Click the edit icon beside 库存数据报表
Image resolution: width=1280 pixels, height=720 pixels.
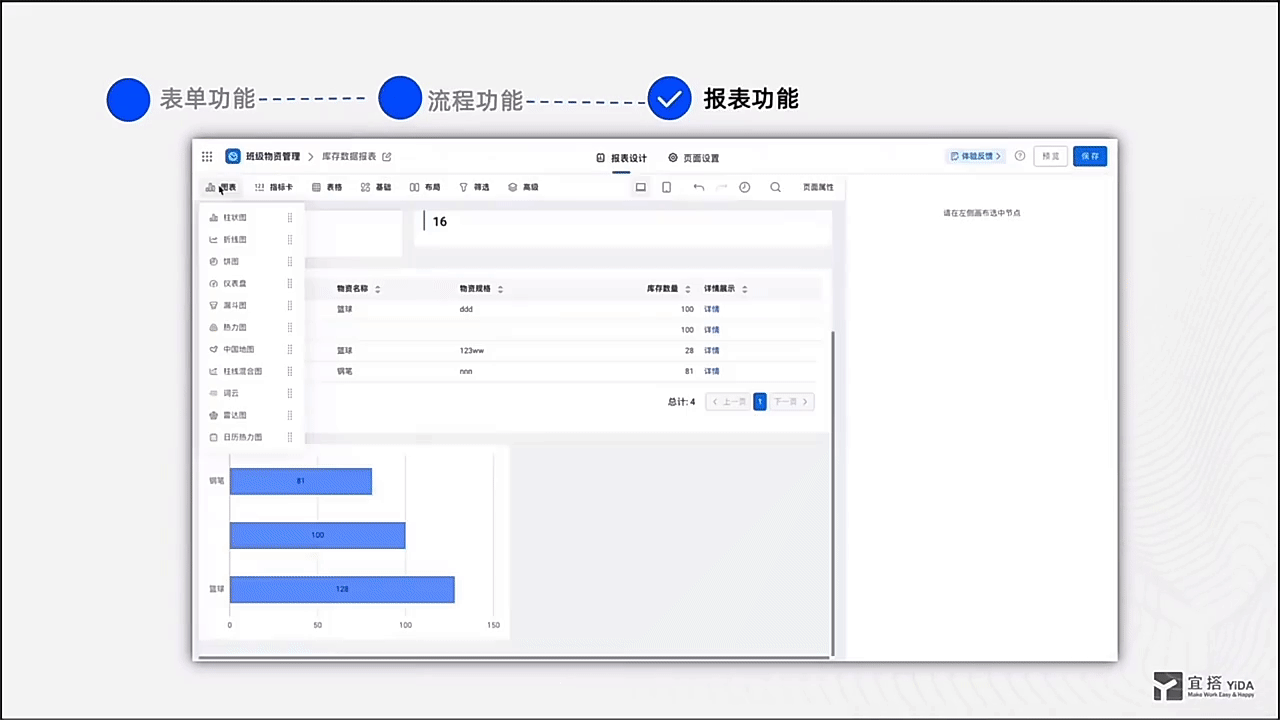(x=387, y=157)
